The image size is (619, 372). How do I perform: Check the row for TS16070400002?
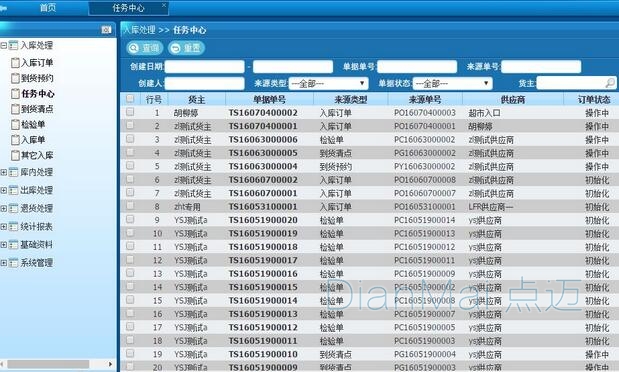pyautogui.click(x=130, y=112)
